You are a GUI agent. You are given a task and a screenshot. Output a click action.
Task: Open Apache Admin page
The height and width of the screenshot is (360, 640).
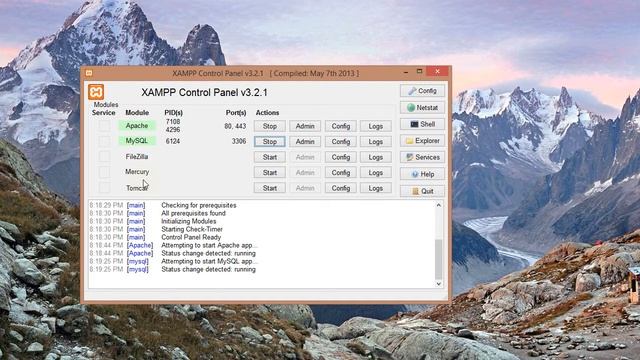coord(305,126)
